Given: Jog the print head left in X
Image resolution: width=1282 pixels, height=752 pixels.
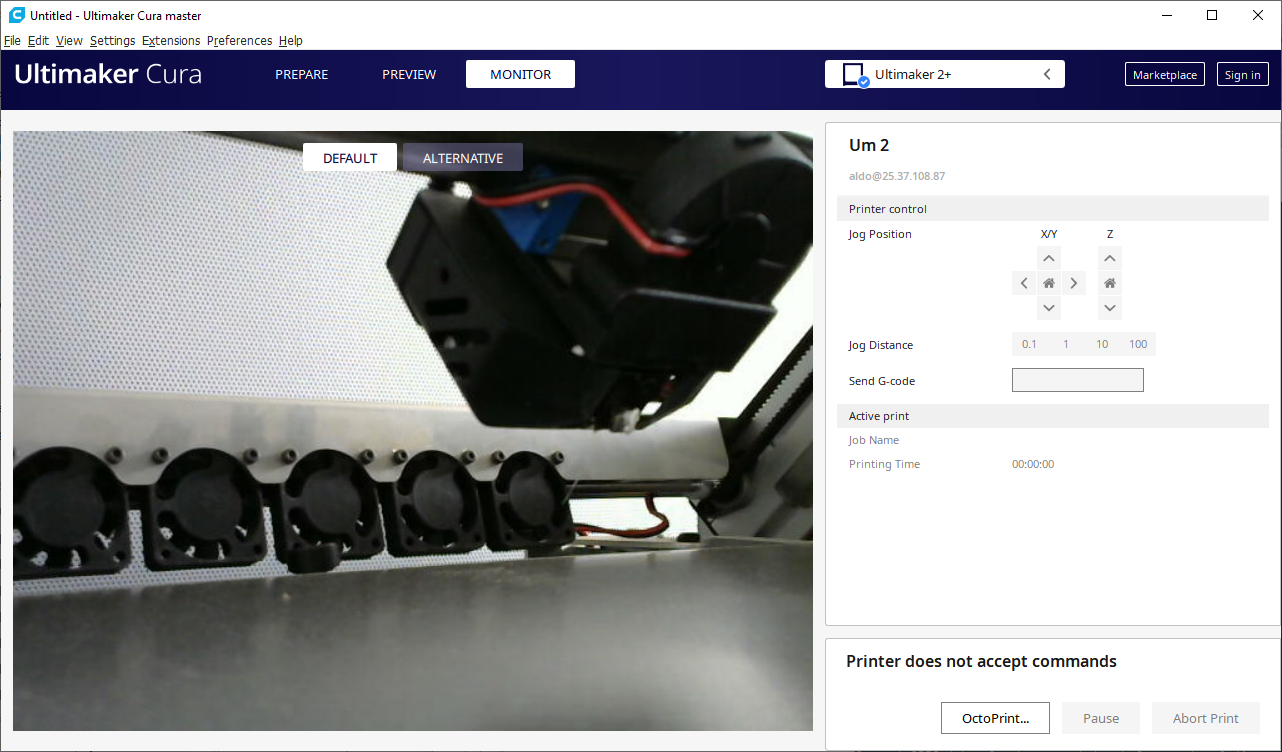Looking at the screenshot, I should coord(1023,282).
